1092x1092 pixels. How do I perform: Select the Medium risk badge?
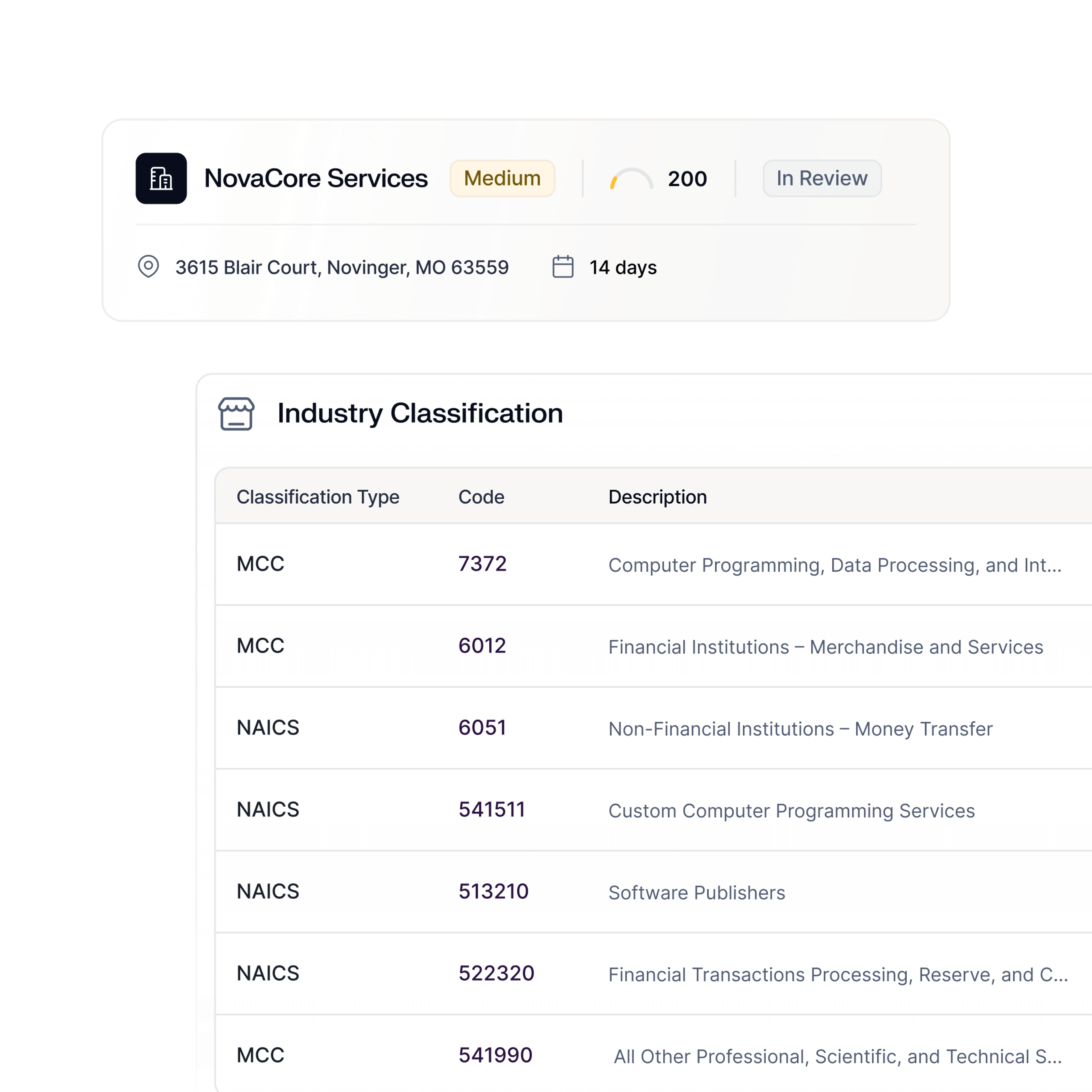[x=502, y=179]
